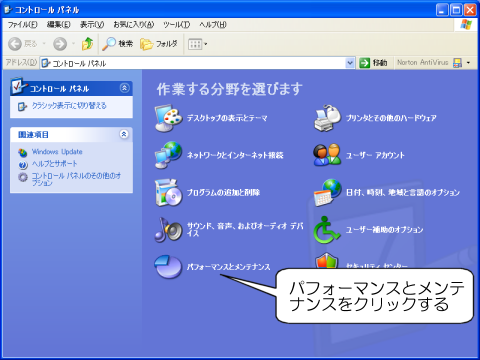Open the 表示(V) menu
This screenshot has width=480, height=360.
click(92, 25)
